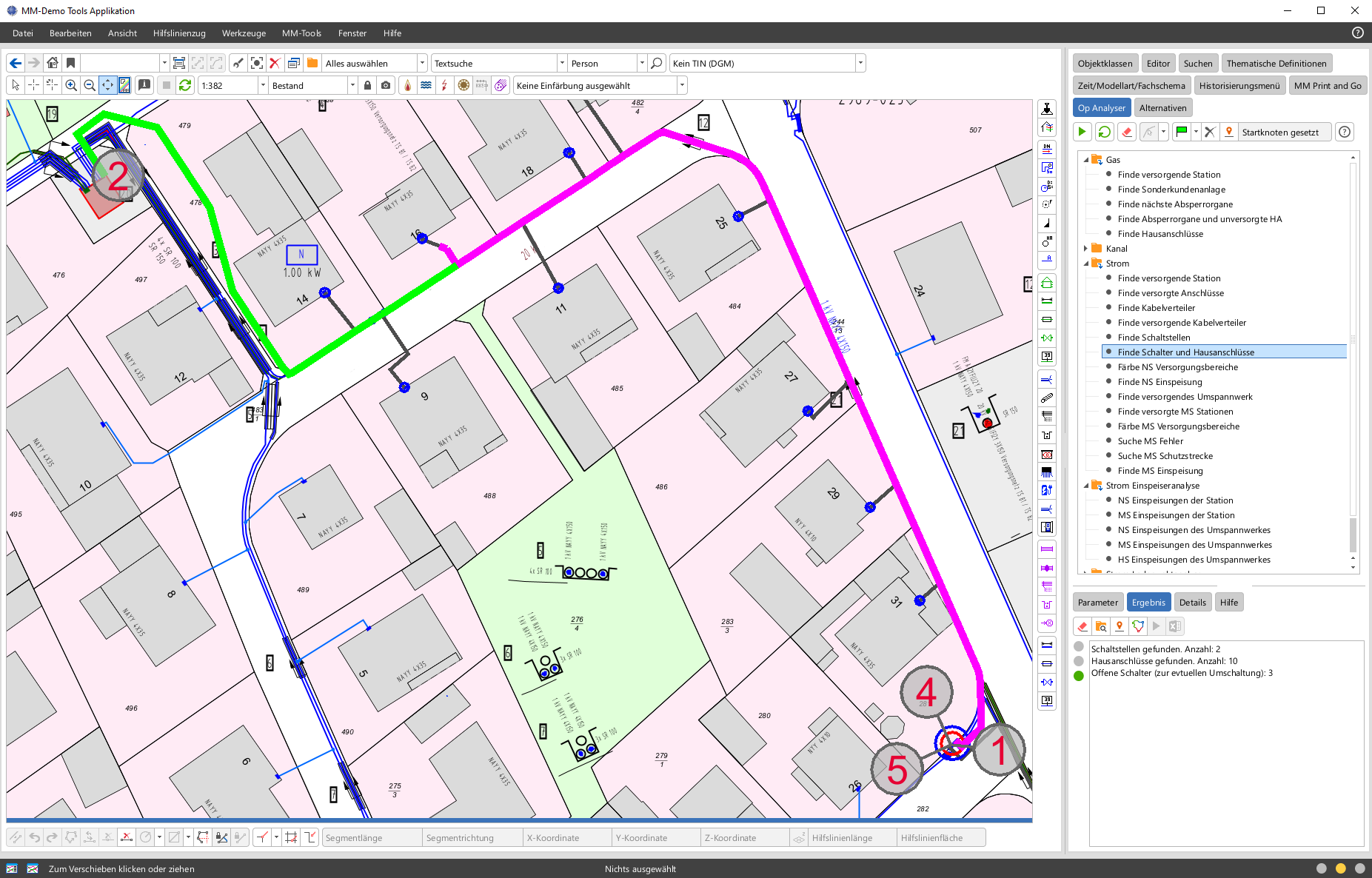Expand the Kanal tree node
The image size is (1372, 878).
coord(1086,248)
